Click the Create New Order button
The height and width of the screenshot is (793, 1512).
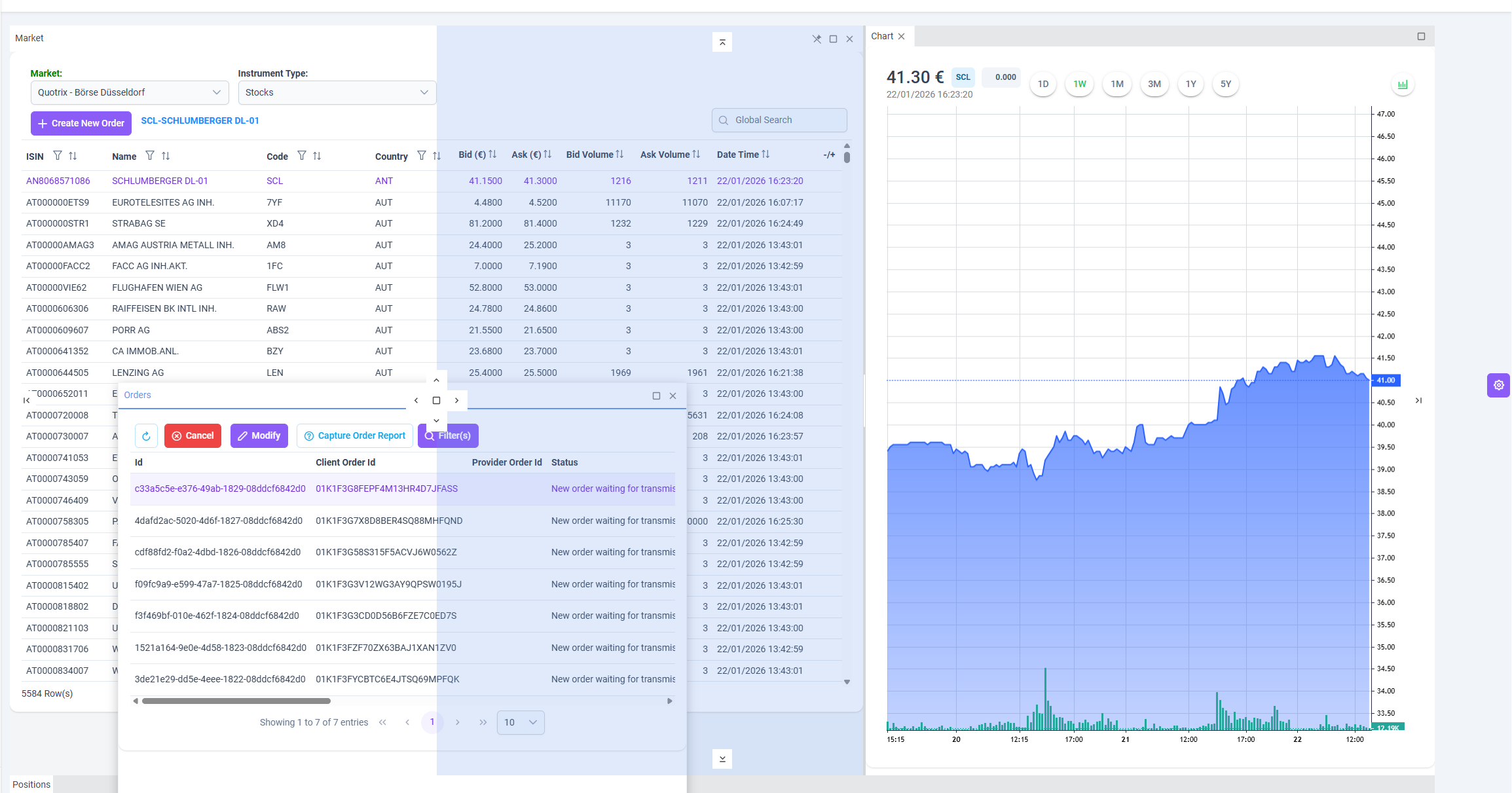pyautogui.click(x=81, y=123)
